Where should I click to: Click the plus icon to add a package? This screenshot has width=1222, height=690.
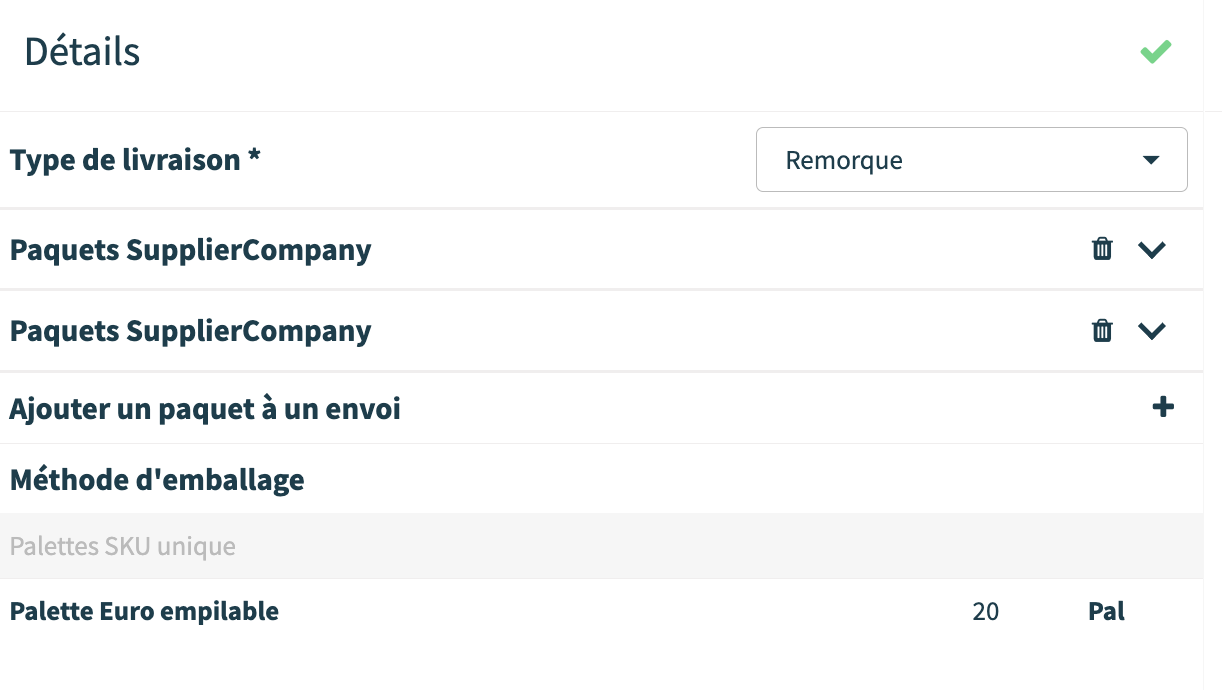[1163, 407]
